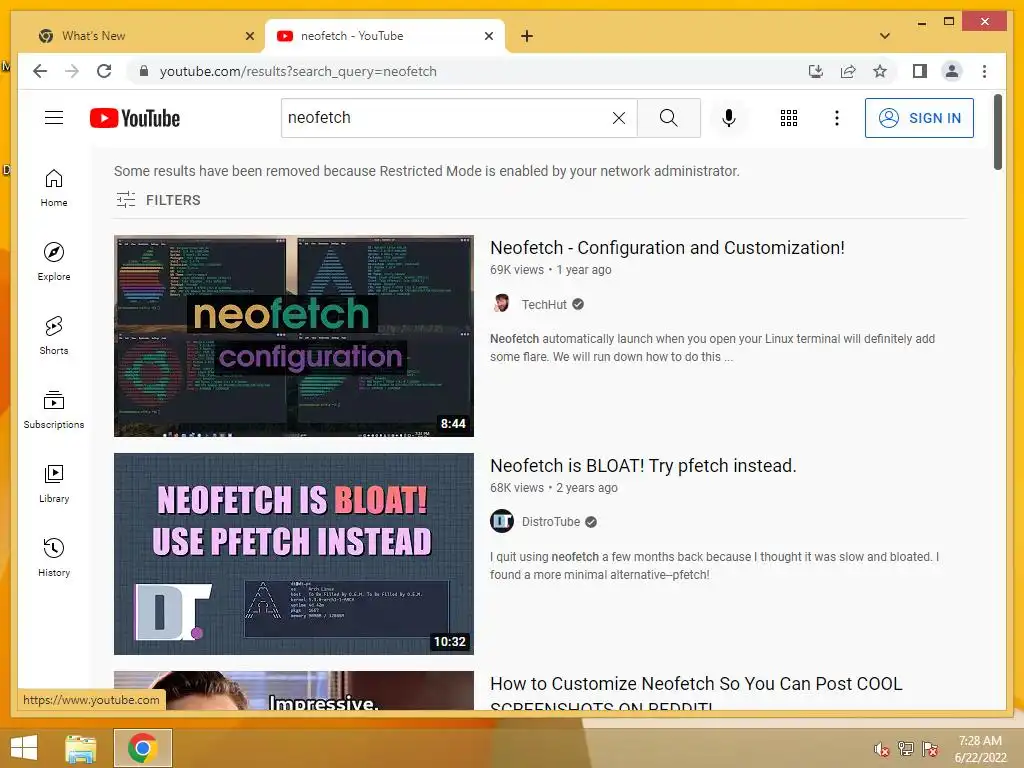Open Chrome profile avatar

point(952,71)
